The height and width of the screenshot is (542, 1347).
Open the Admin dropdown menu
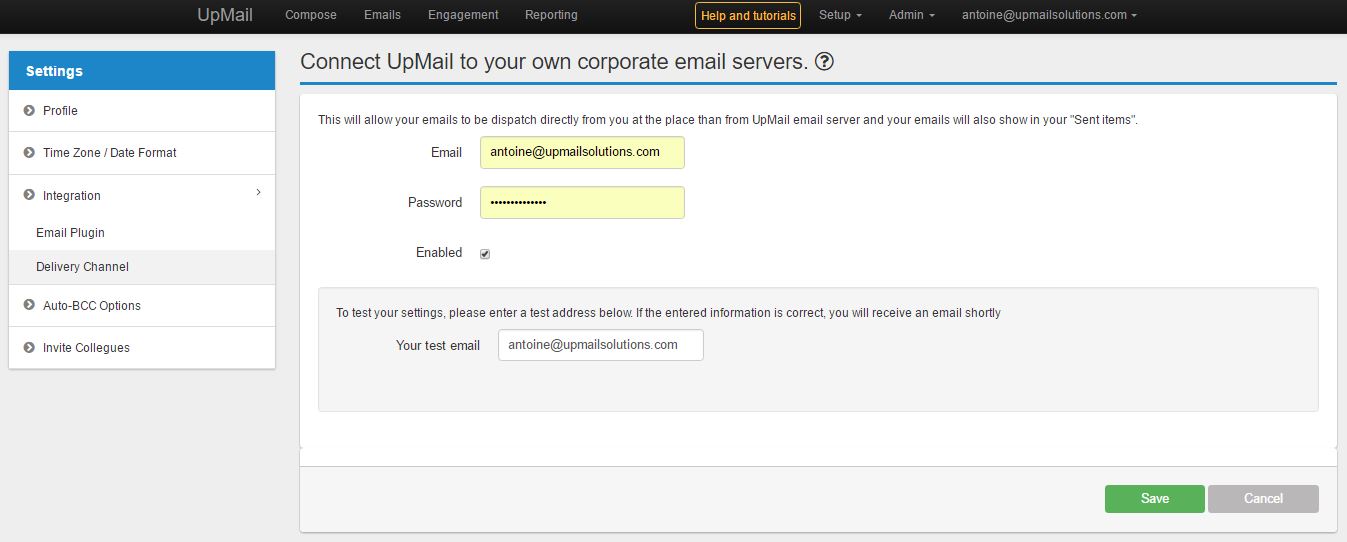click(911, 15)
